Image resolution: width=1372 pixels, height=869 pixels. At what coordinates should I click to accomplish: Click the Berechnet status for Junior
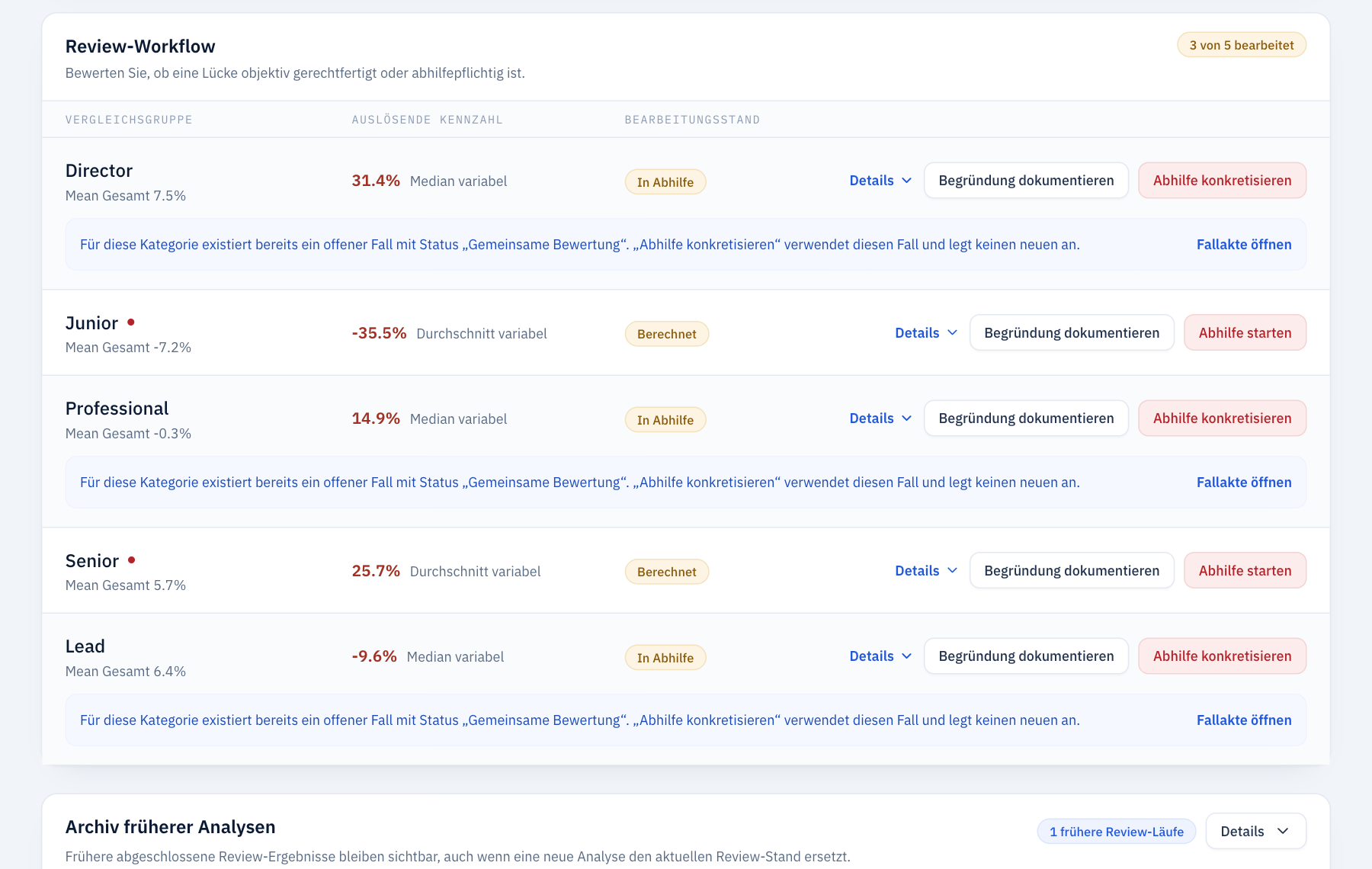click(x=667, y=334)
